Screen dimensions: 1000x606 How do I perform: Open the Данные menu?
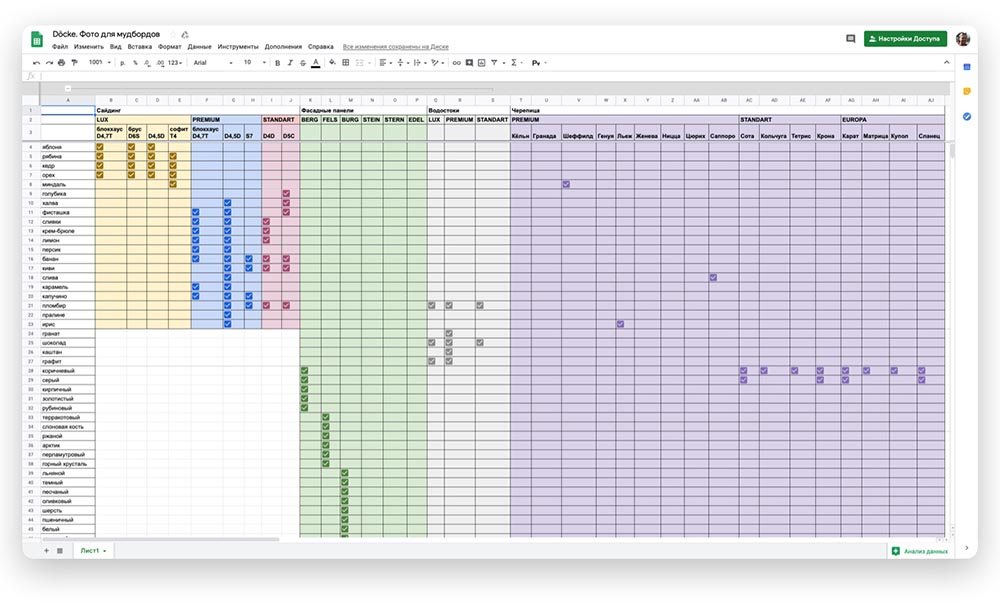199,47
